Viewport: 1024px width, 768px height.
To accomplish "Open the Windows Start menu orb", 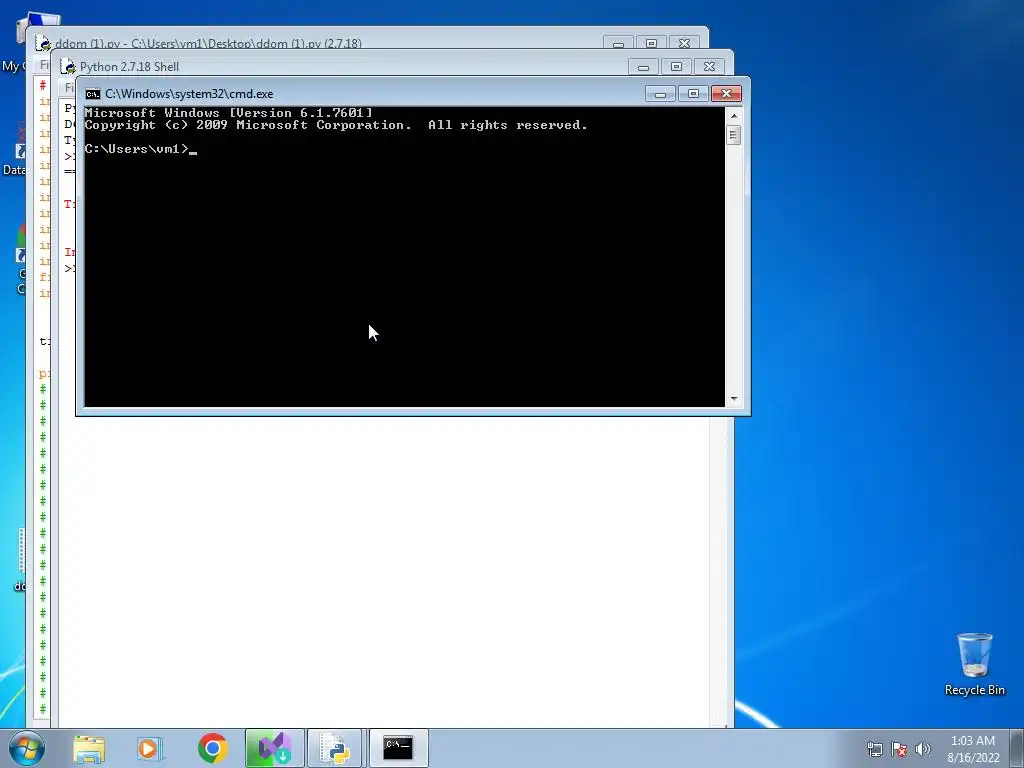I will click(27, 748).
